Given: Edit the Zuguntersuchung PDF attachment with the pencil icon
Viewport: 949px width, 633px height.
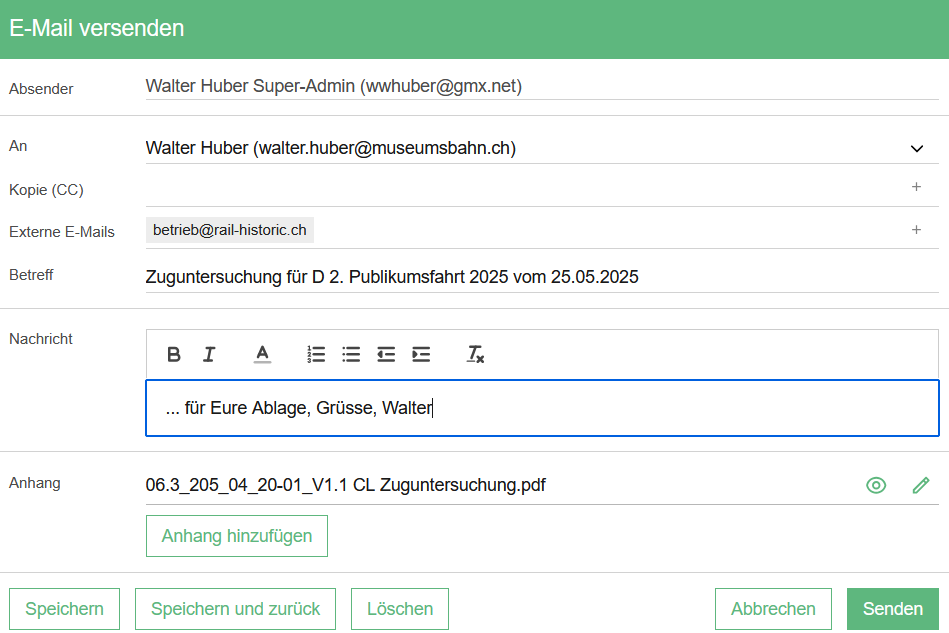Looking at the screenshot, I should [921, 485].
